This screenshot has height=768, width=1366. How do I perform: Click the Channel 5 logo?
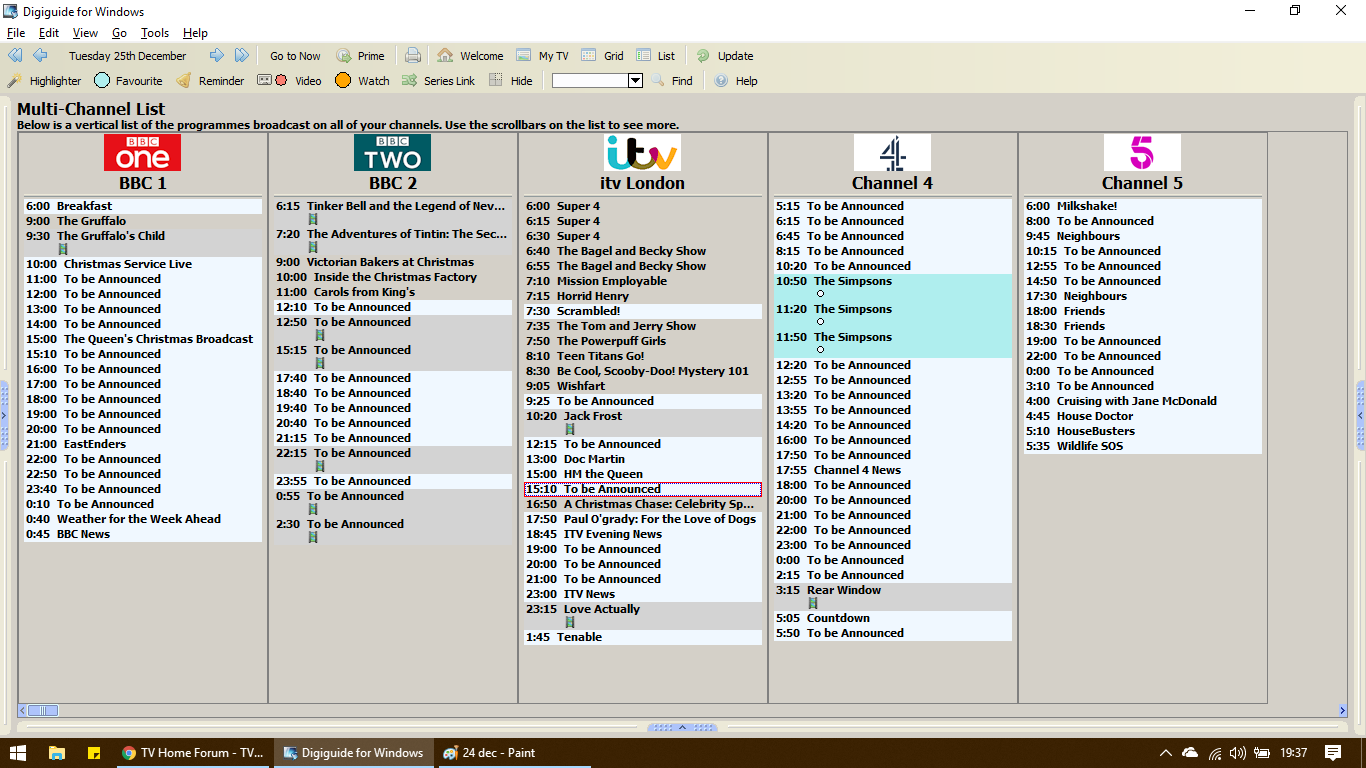click(1143, 152)
